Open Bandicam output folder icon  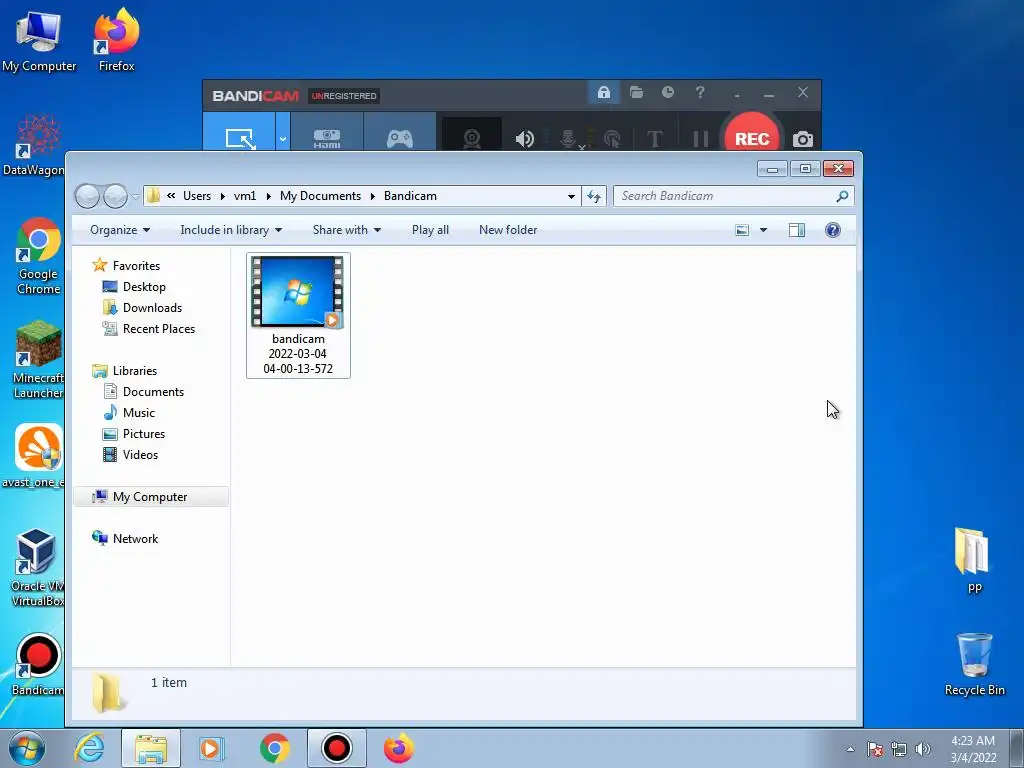[636, 92]
